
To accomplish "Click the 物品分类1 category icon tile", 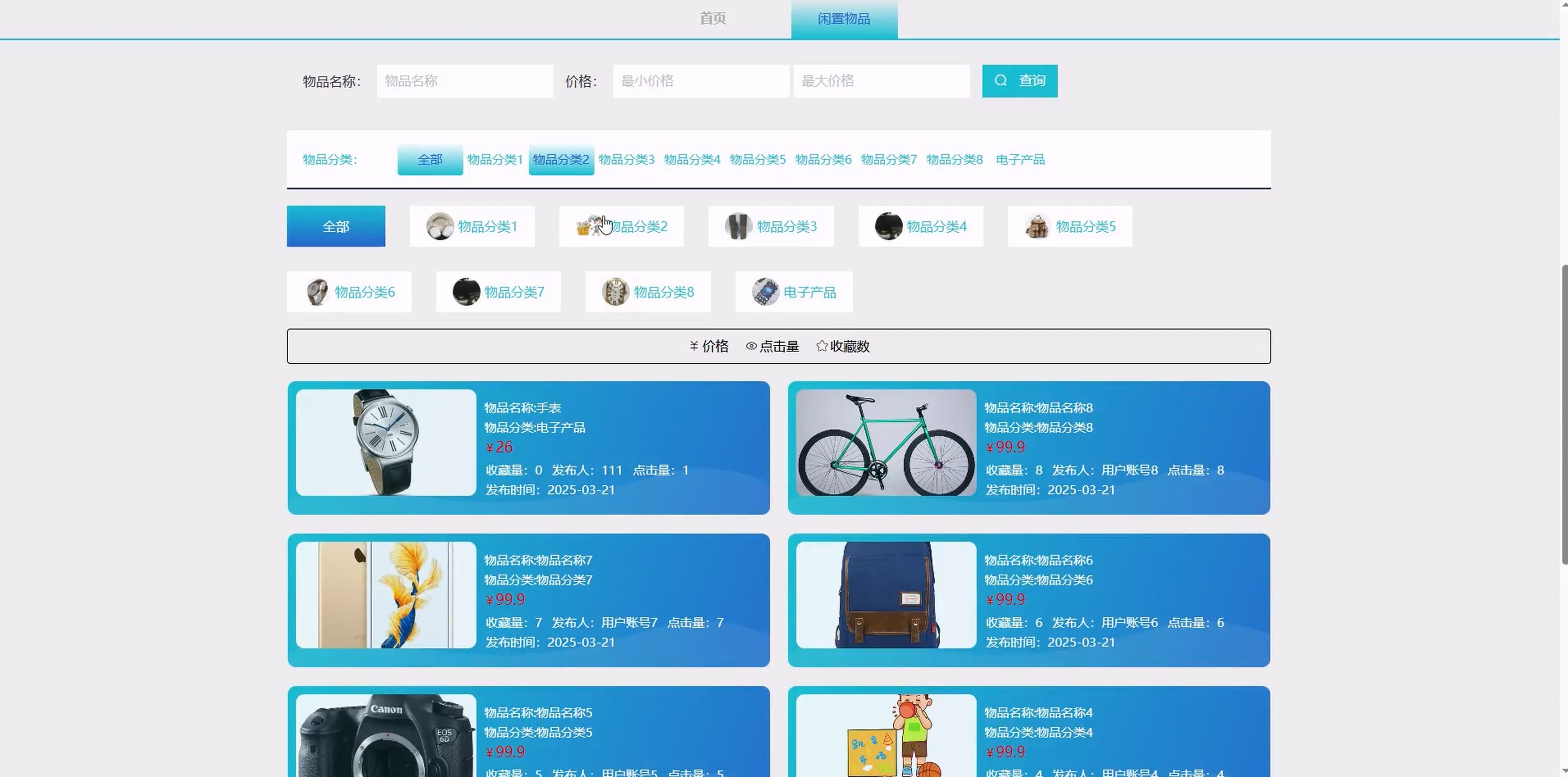I will tap(472, 226).
